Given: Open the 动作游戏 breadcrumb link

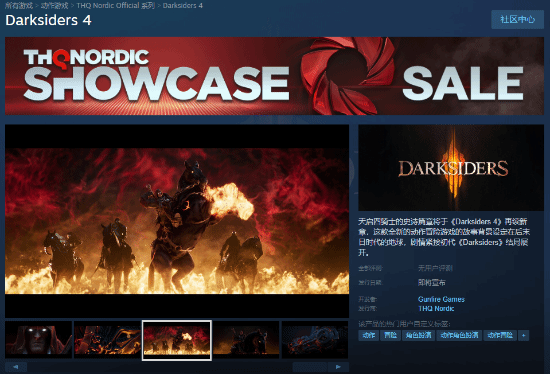Looking at the screenshot, I should point(54,6).
